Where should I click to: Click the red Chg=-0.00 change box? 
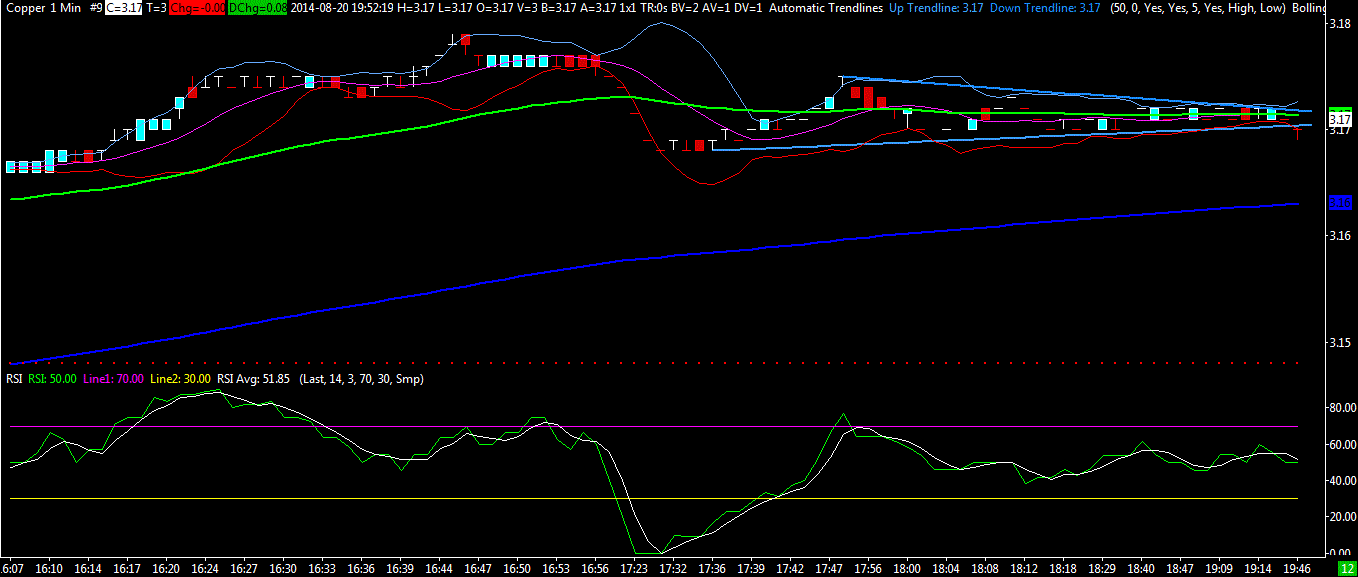[x=197, y=7]
